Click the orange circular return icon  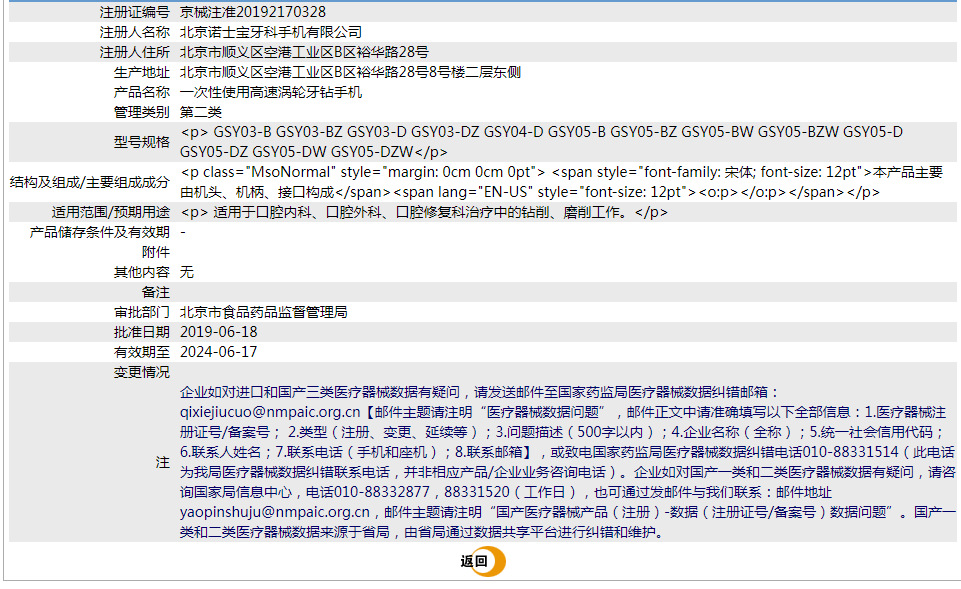coord(492,561)
